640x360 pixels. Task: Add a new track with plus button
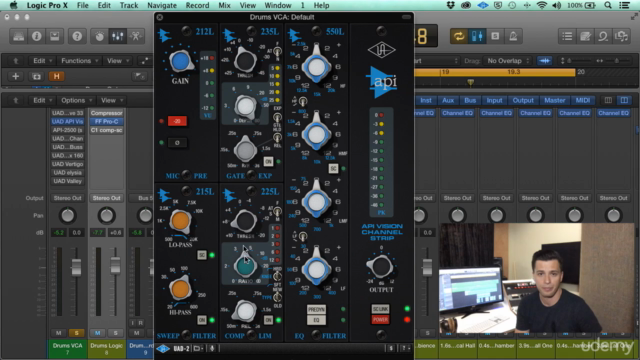click(16, 76)
